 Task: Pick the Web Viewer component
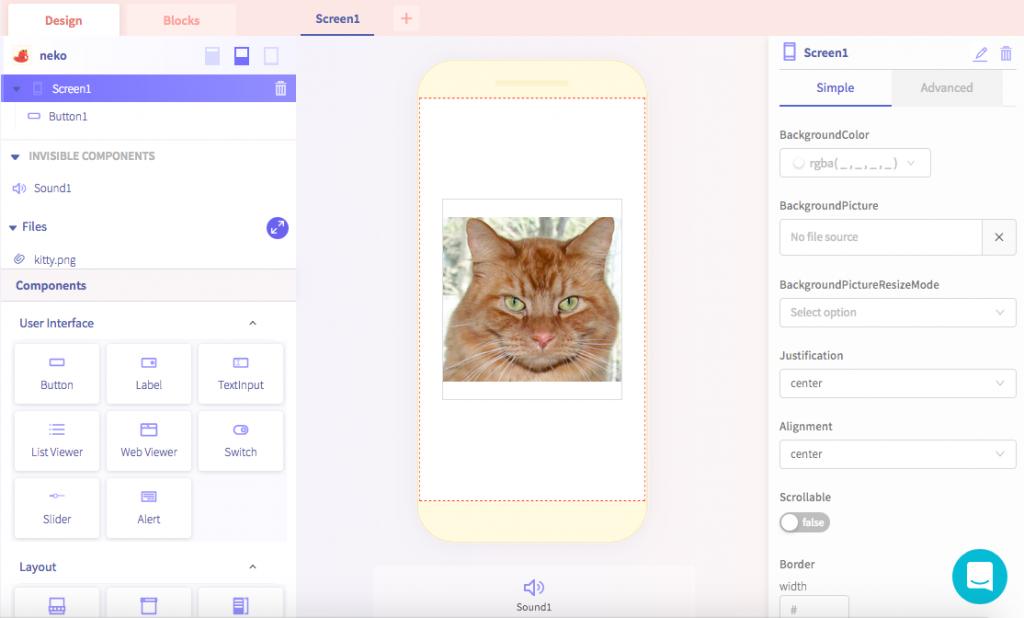click(x=149, y=441)
